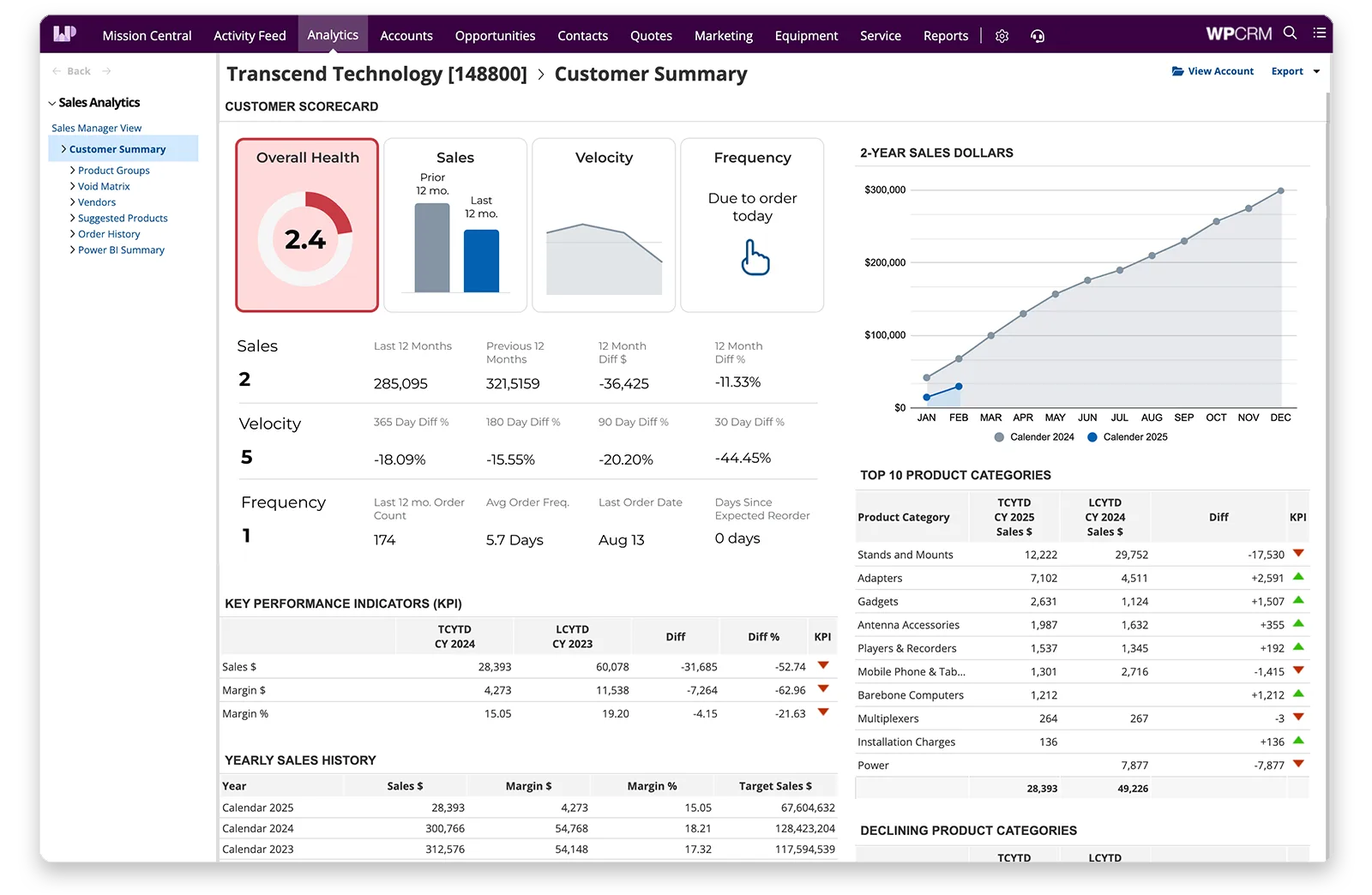Screen dimensions: 1372x895
Task: Click the green arrow for Gadgets
Action: [x=1298, y=600]
